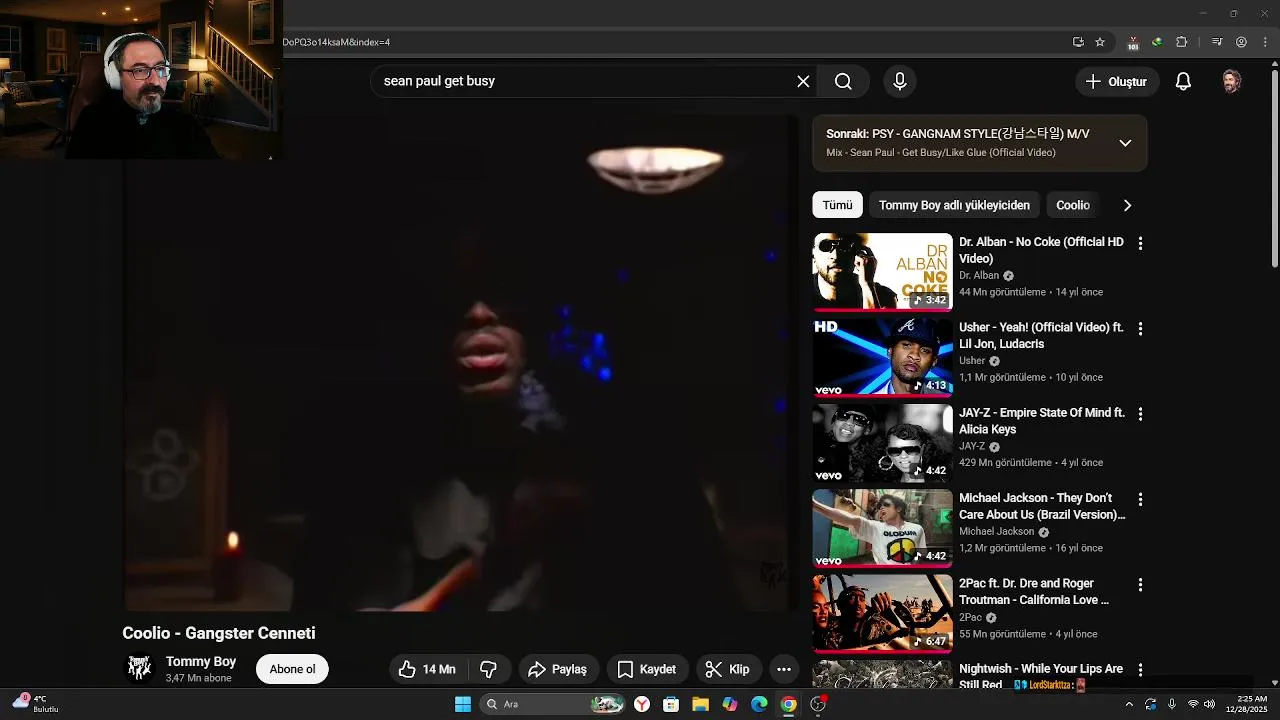Open microphone tray icon
The width and height of the screenshot is (1280, 720).
point(1172,704)
